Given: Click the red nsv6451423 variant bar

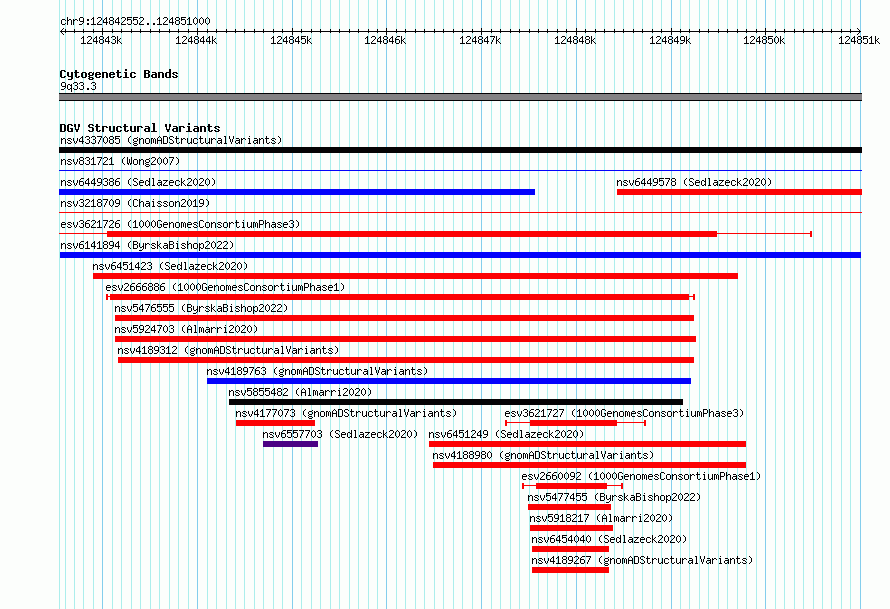Looking at the screenshot, I should (x=415, y=276).
